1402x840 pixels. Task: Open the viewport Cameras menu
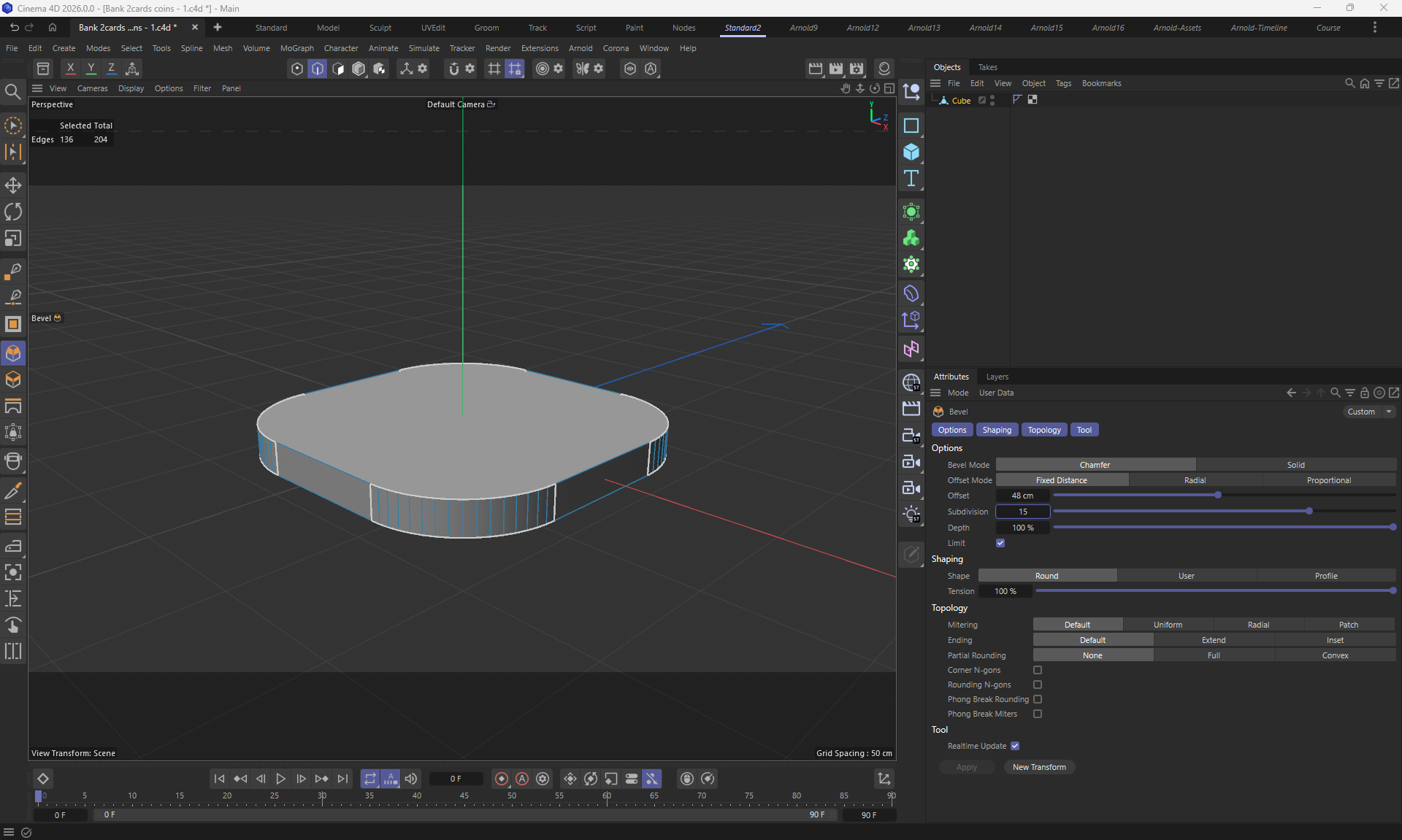coord(92,88)
